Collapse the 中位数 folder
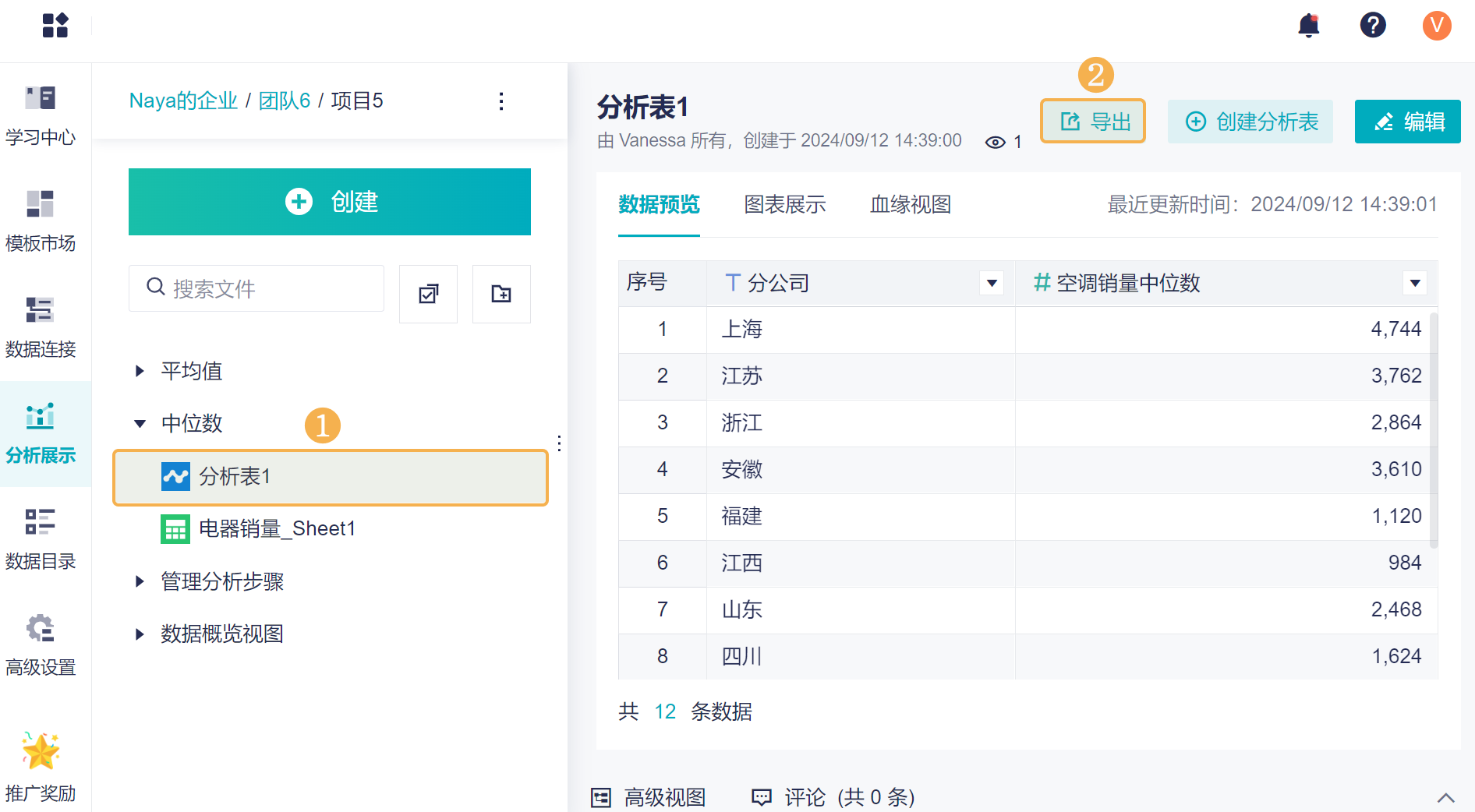This screenshot has width=1475, height=812. [140, 424]
